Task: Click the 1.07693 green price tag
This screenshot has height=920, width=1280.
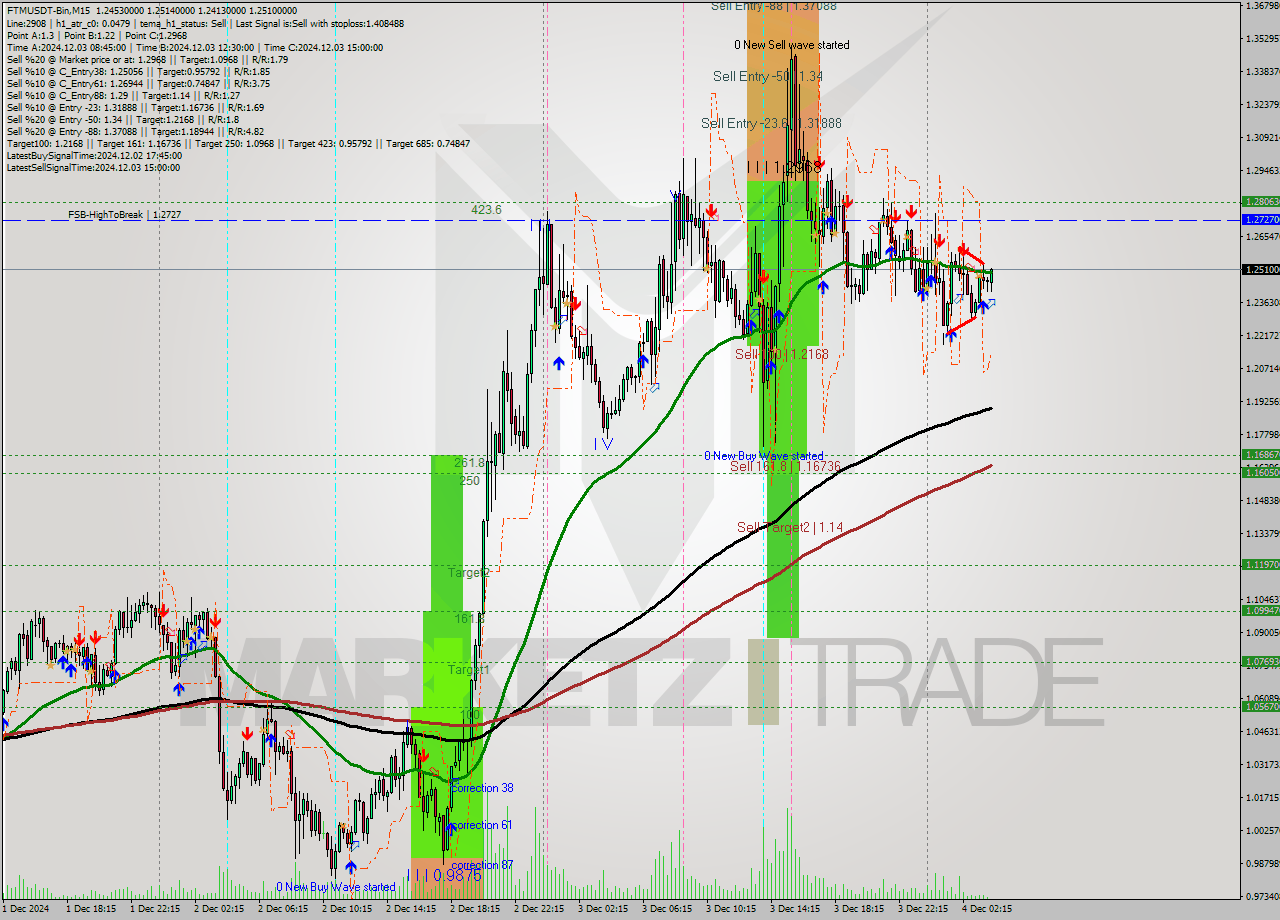Action: tap(1261, 662)
